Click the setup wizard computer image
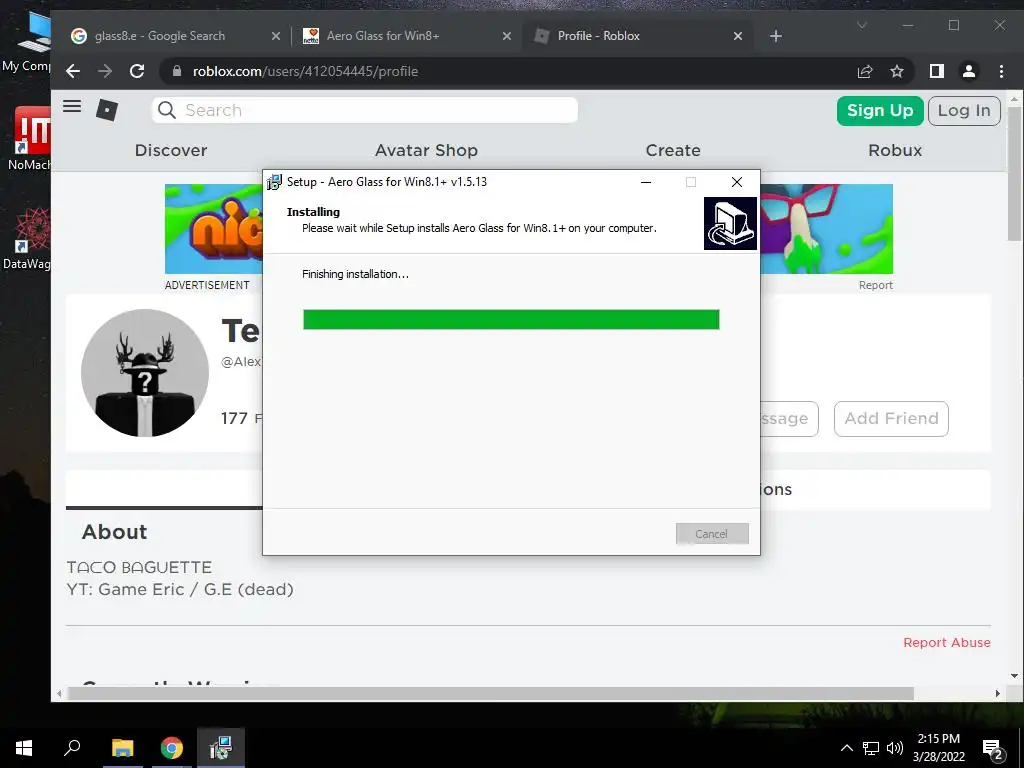The image size is (1024, 768). (x=730, y=223)
